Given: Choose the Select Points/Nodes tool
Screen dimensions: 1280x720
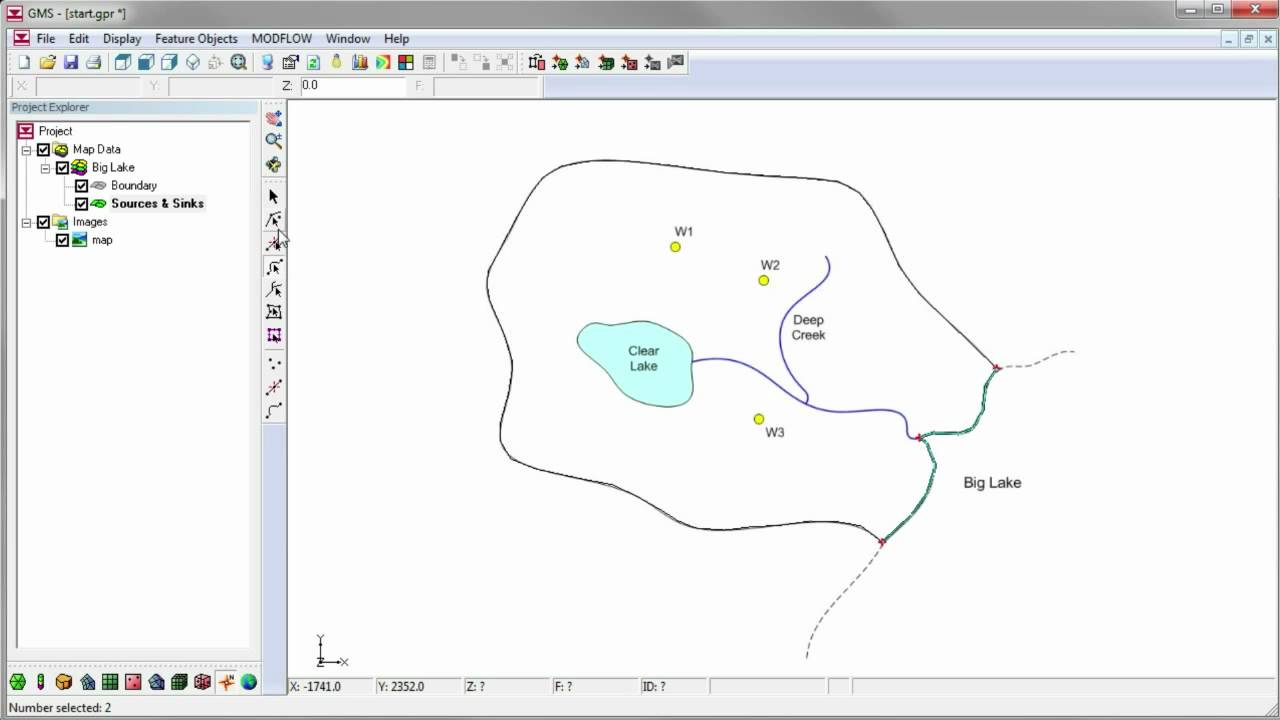Looking at the screenshot, I should [x=274, y=219].
